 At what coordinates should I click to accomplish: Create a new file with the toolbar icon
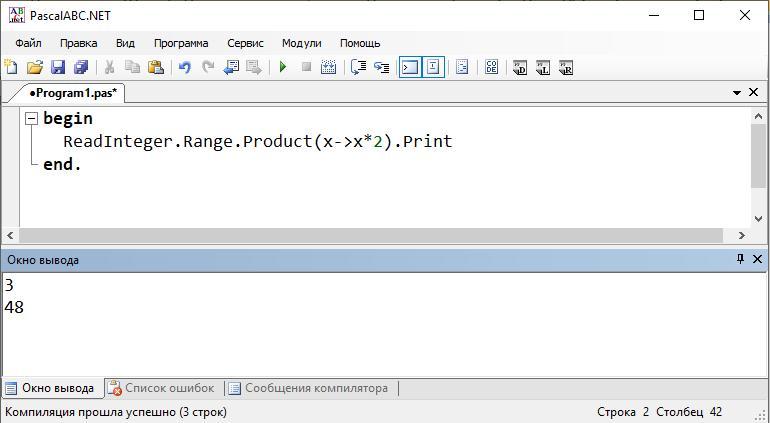11,67
